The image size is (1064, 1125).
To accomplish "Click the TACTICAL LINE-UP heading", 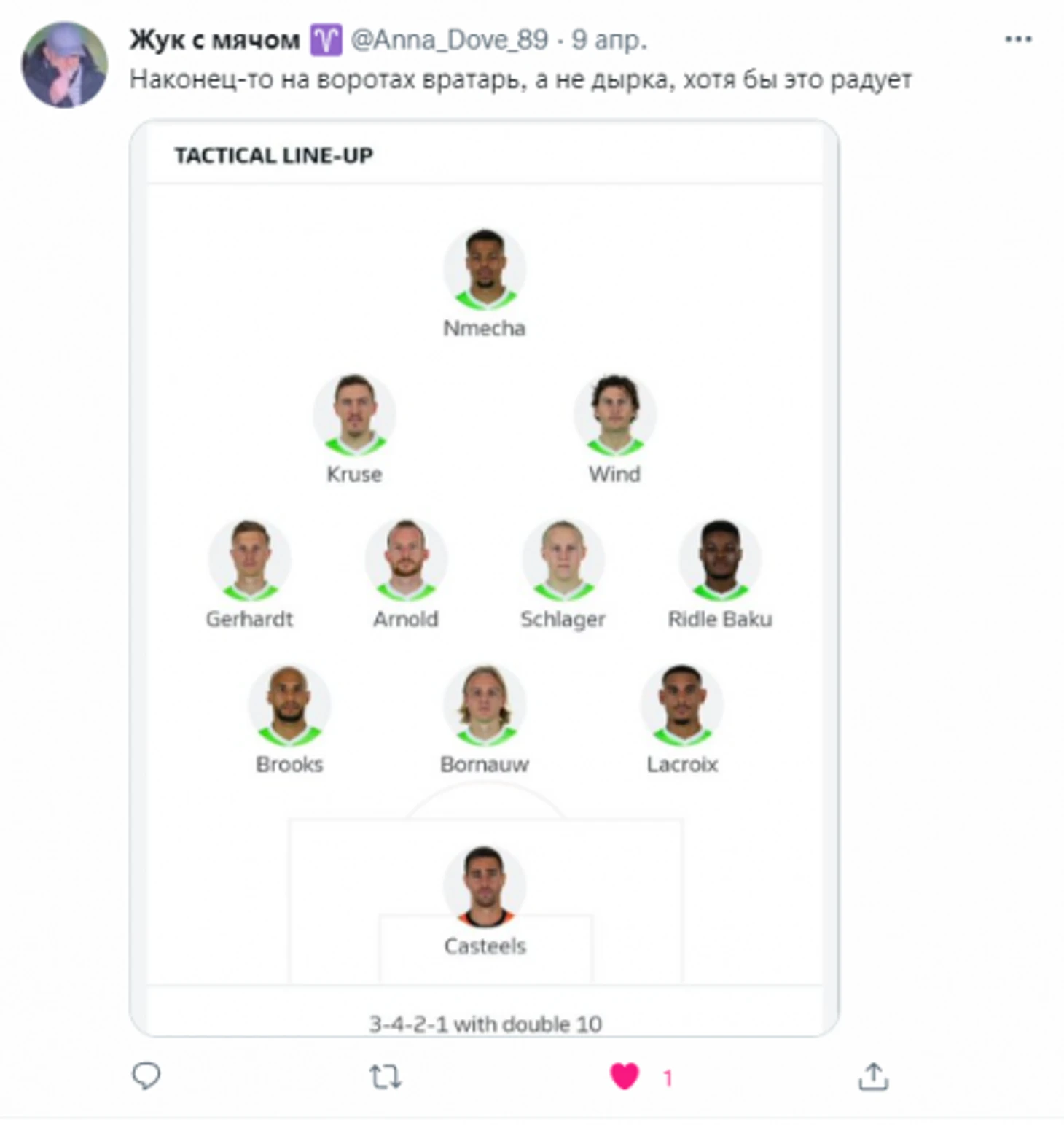I will tap(273, 155).
